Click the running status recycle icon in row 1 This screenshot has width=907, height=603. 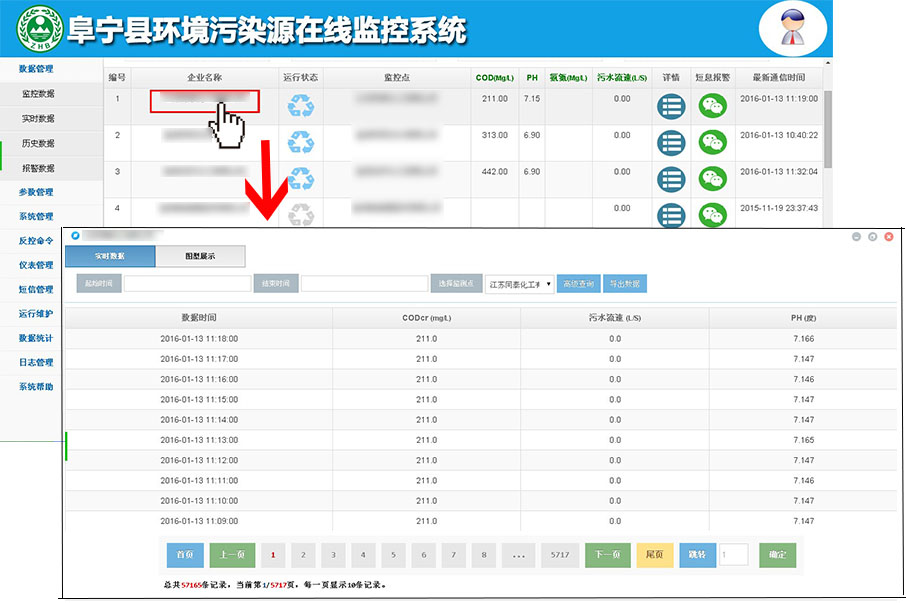301,106
